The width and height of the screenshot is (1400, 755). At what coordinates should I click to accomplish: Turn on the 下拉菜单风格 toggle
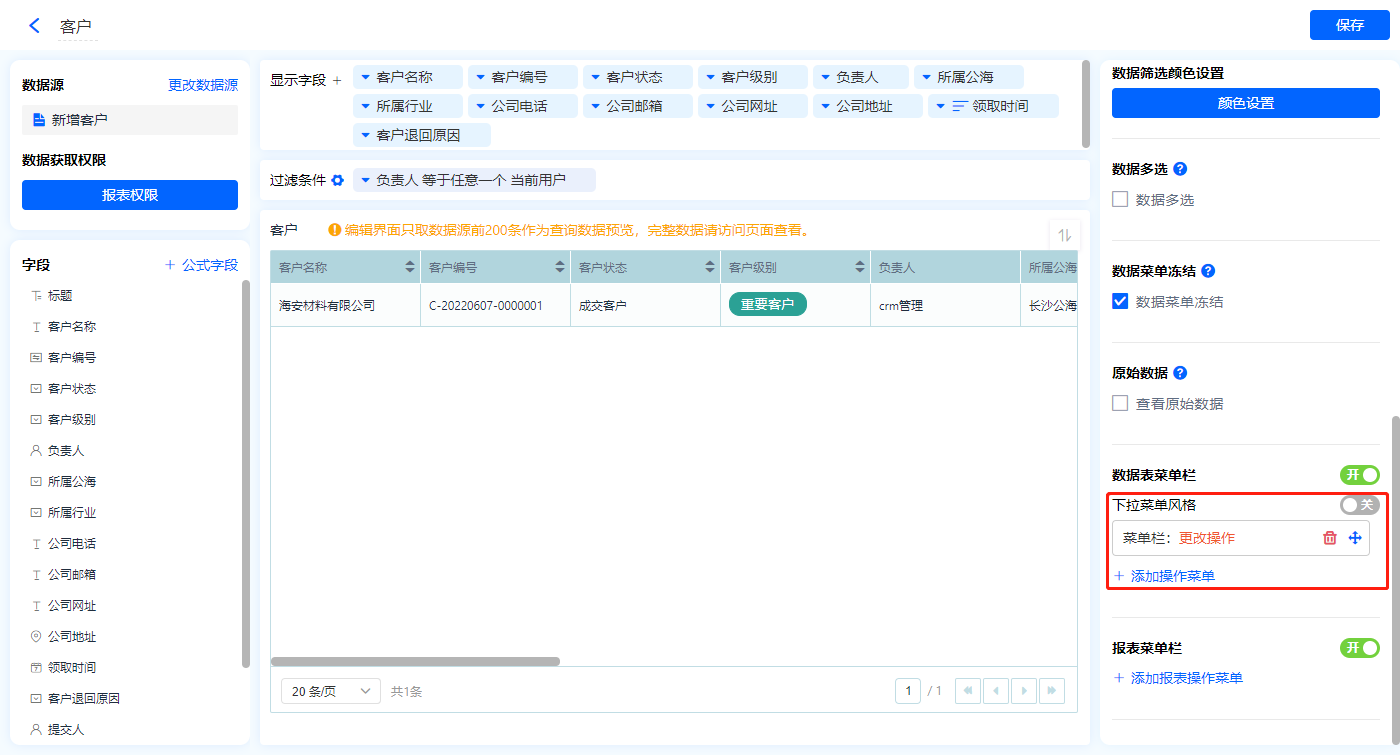[x=1359, y=505]
